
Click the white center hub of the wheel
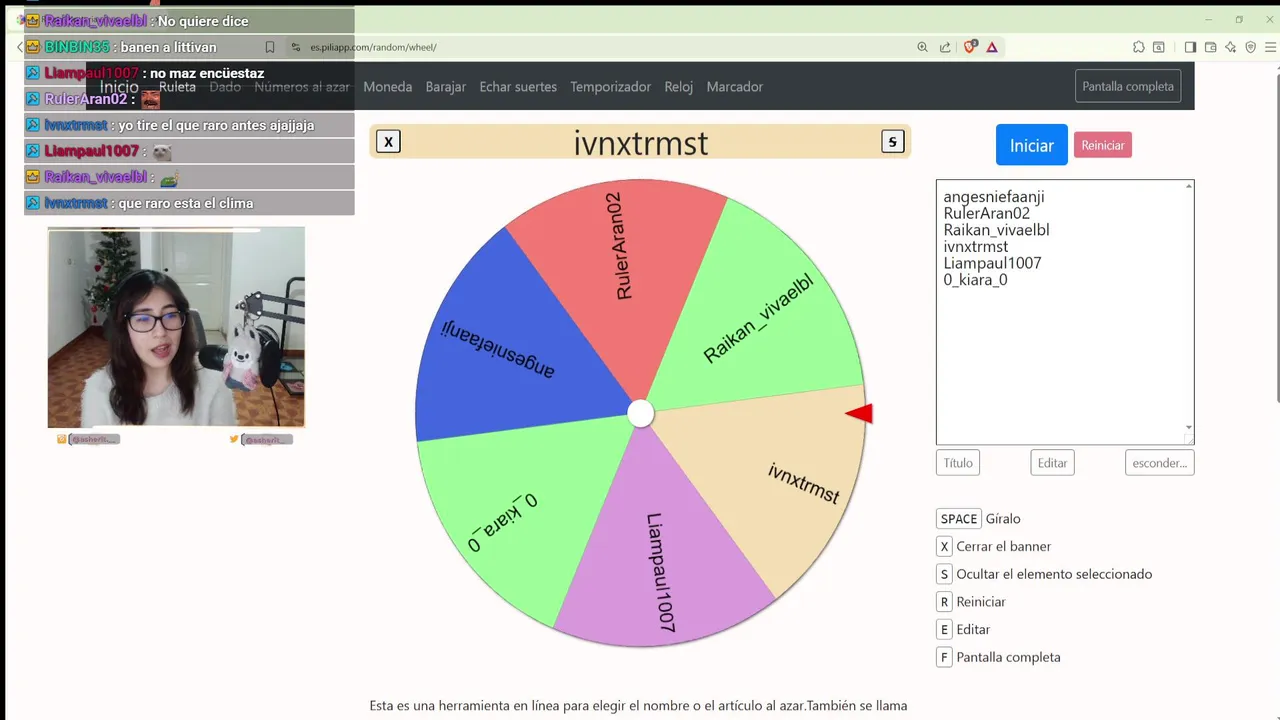point(640,413)
